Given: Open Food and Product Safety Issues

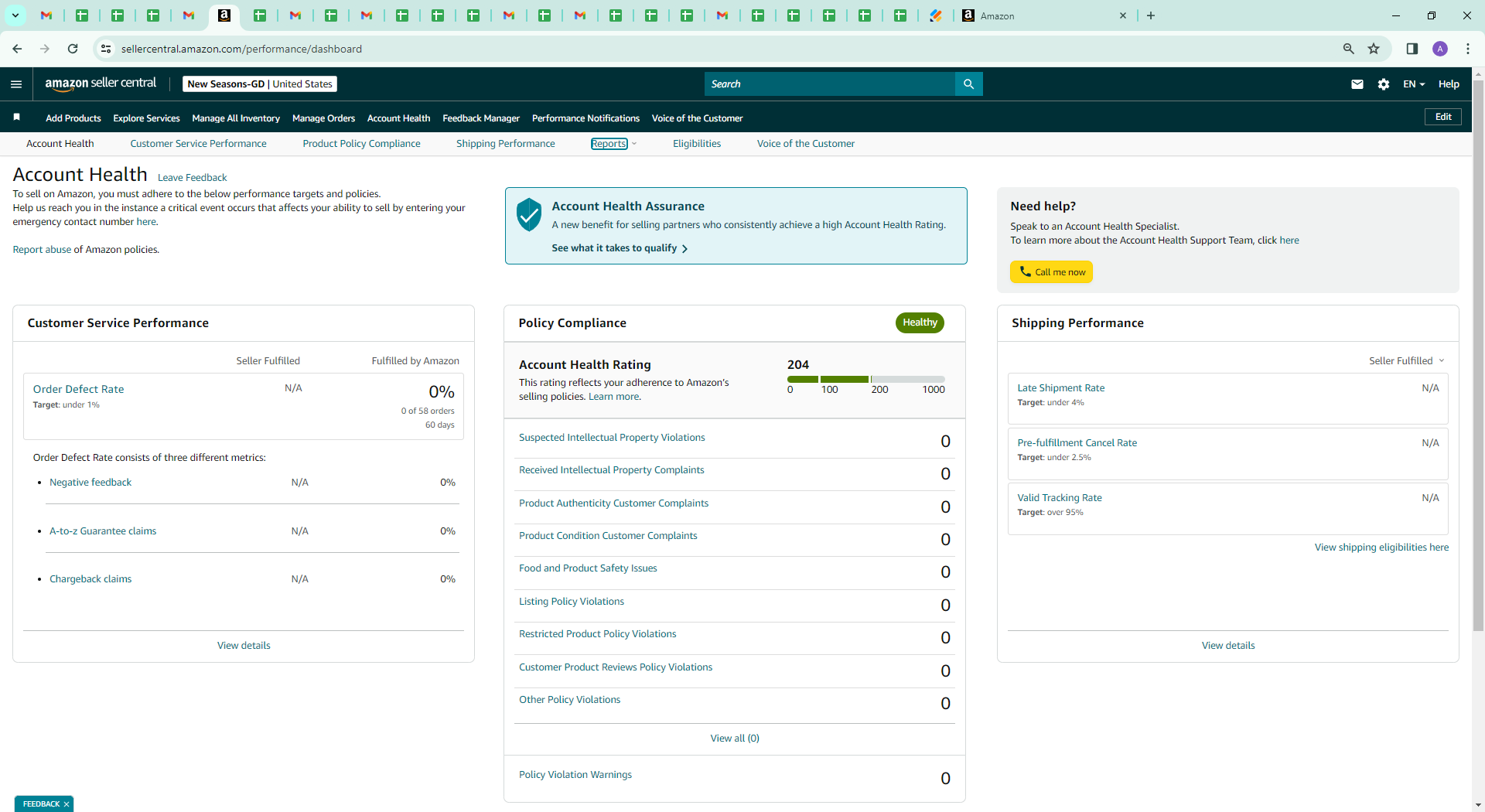Looking at the screenshot, I should coord(588,568).
